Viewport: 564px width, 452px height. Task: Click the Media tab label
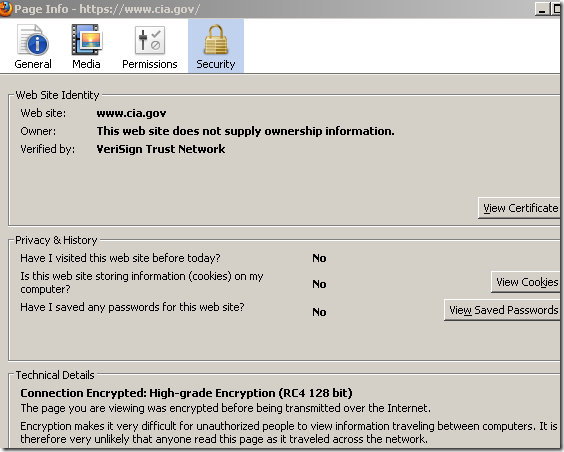click(86, 64)
